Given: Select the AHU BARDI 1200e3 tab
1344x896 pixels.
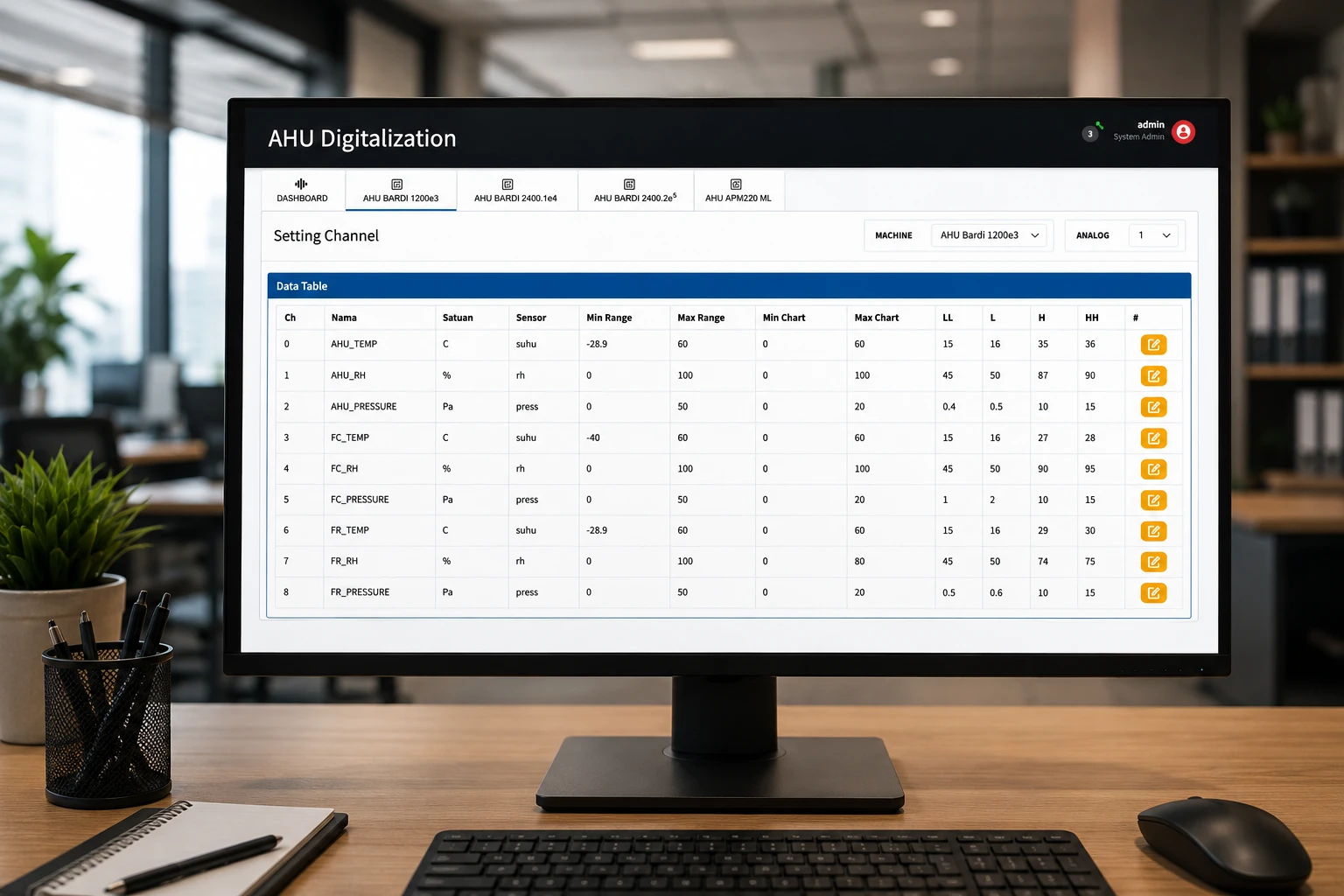Looking at the screenshot, I should pos(401,191).
